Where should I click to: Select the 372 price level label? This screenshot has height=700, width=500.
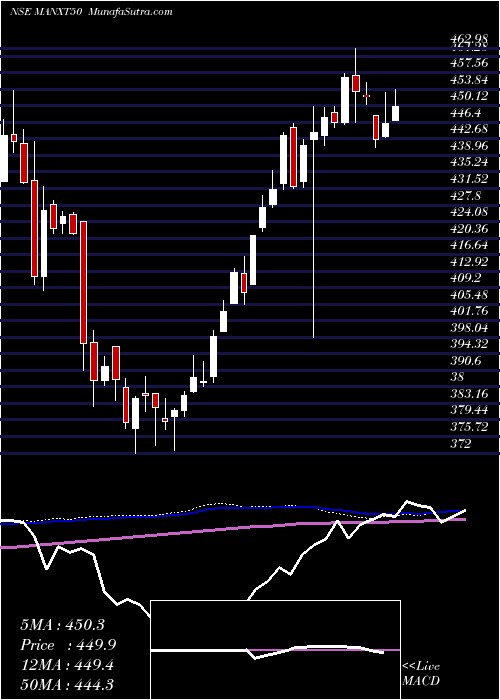pos(461,443)
